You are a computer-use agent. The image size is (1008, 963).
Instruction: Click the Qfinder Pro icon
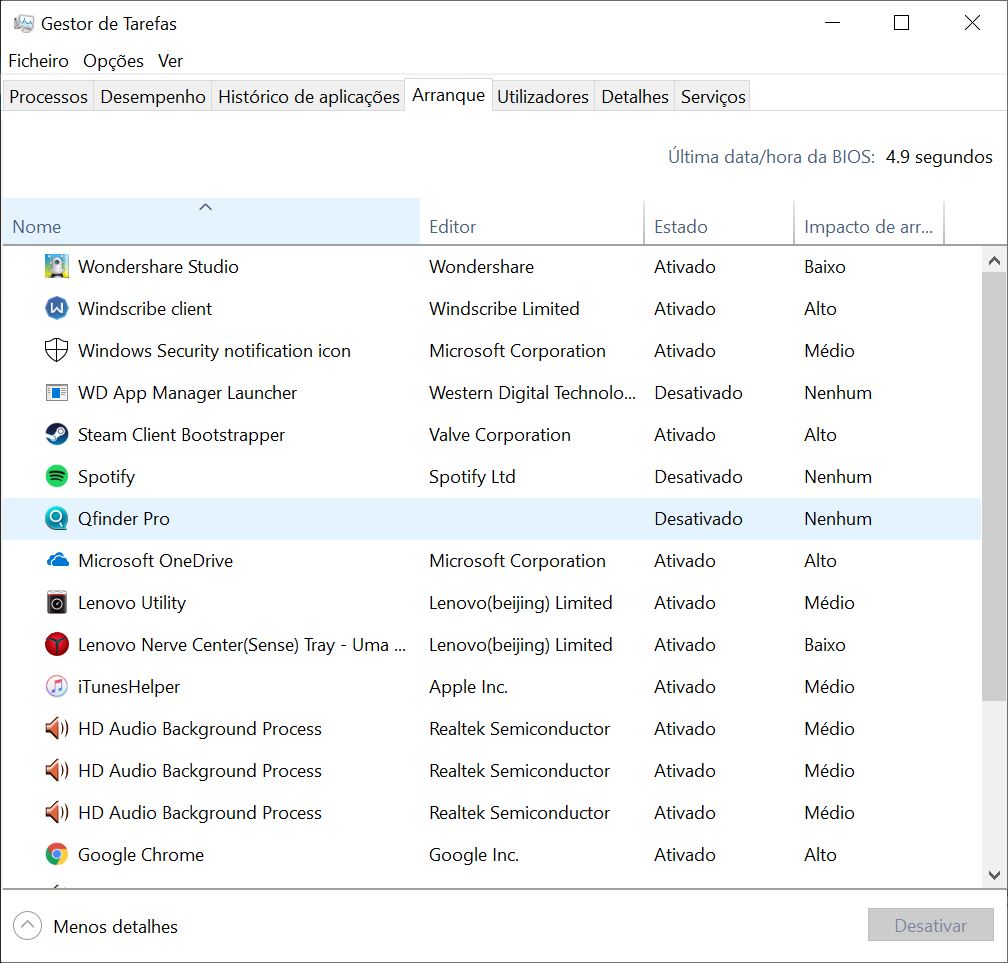(57, 519)
